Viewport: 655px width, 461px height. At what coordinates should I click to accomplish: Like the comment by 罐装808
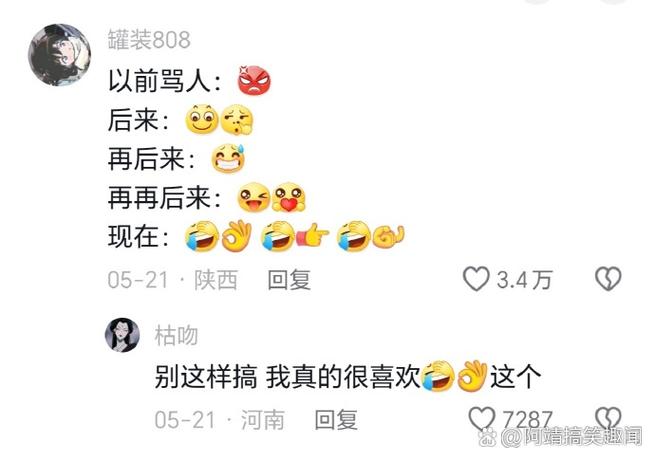click(x=476, y=279)
